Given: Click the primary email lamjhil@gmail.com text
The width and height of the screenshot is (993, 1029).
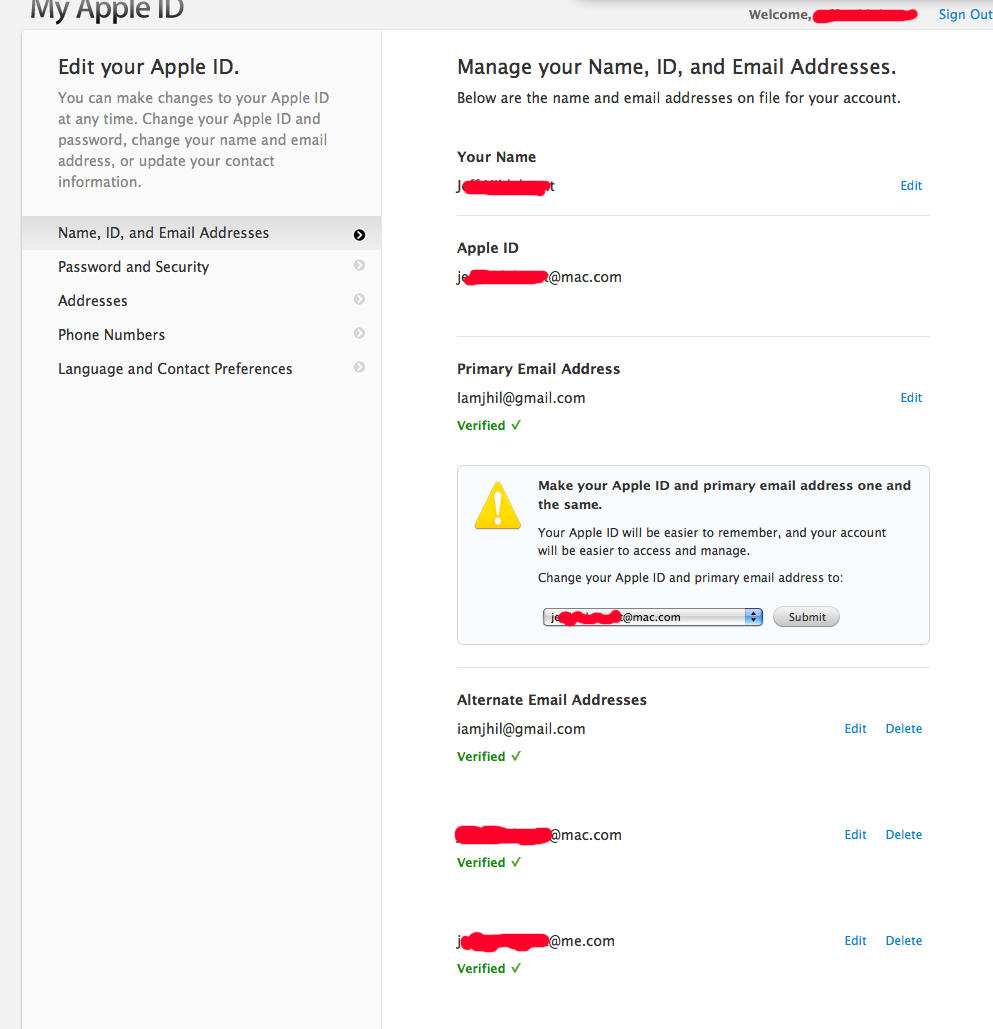Looking at the screenshot, I should coord(521,398).
